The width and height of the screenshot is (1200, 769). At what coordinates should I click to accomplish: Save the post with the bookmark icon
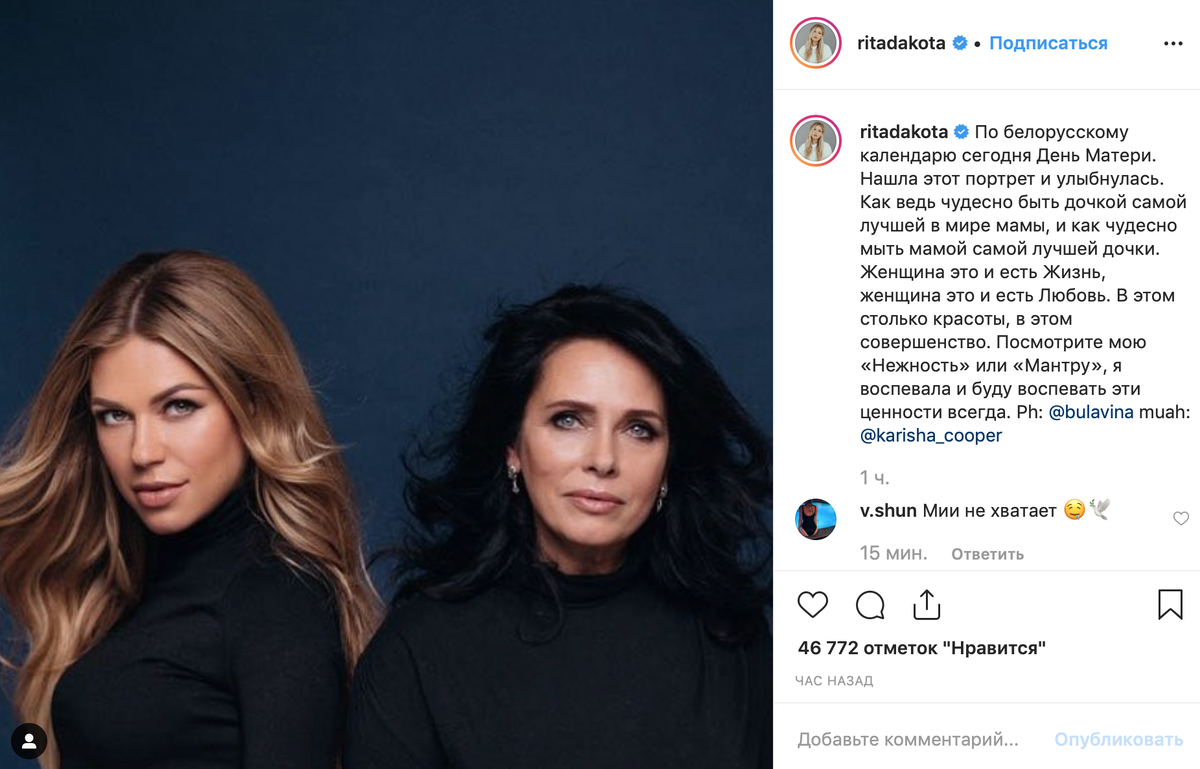1170,604
